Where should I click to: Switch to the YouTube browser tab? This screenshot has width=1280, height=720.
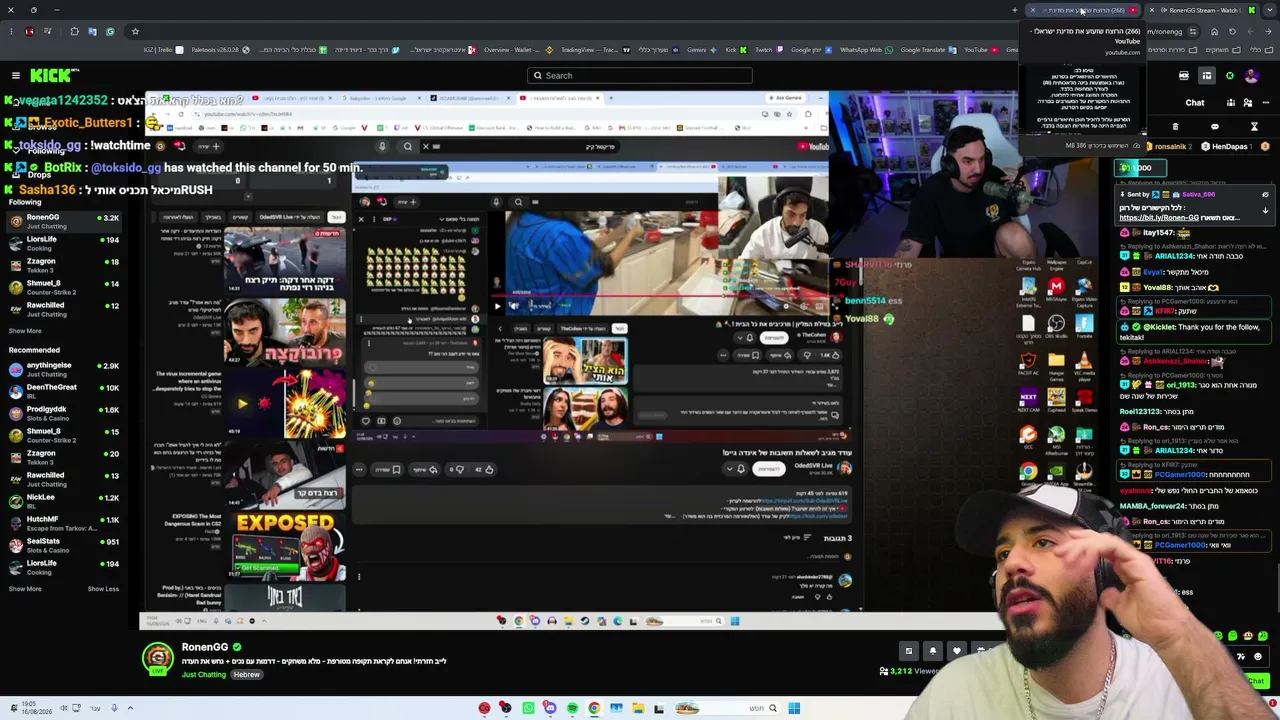(1083, 10)
